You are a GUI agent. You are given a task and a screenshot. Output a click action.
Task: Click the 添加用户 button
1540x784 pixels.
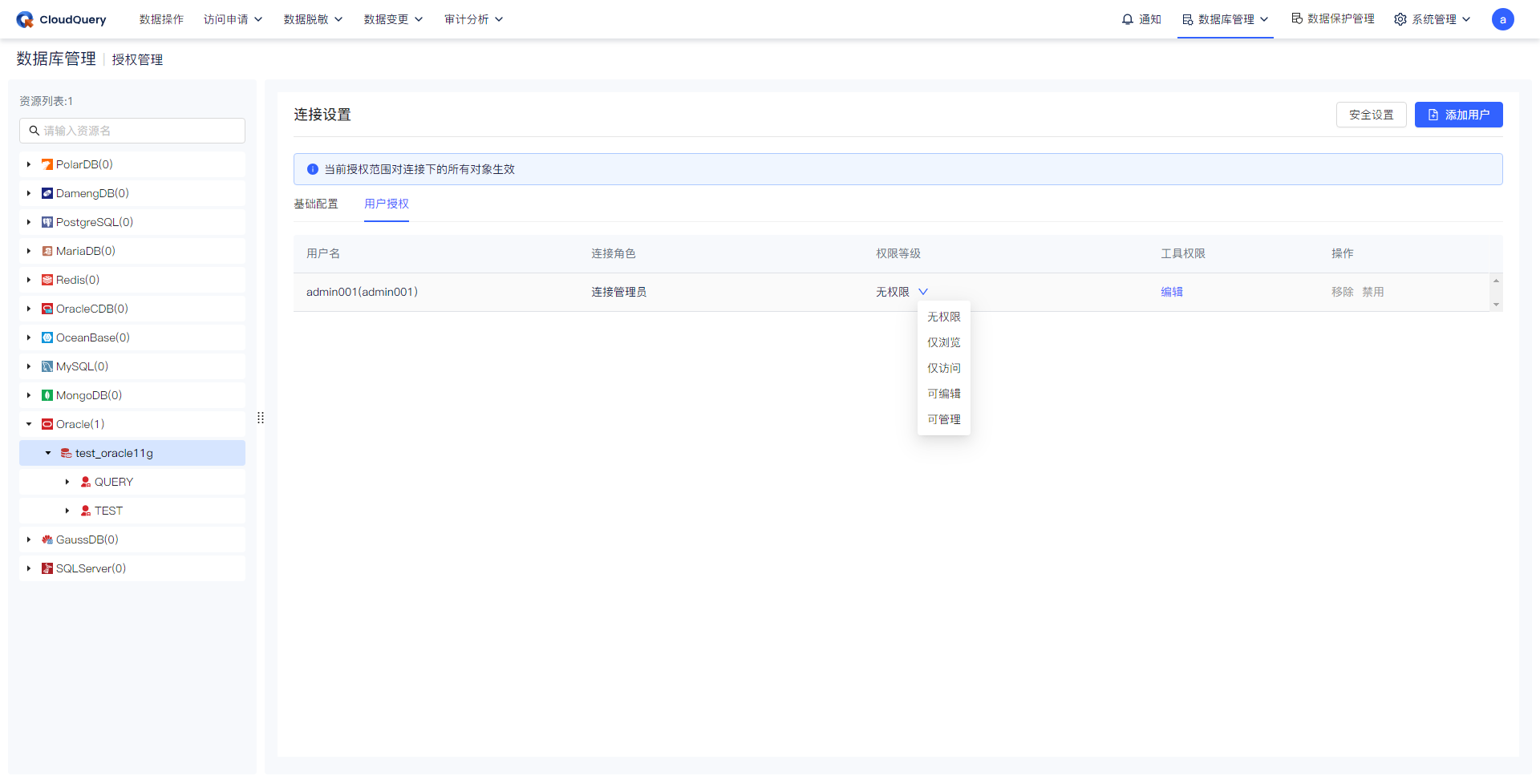click(1459, 115)
